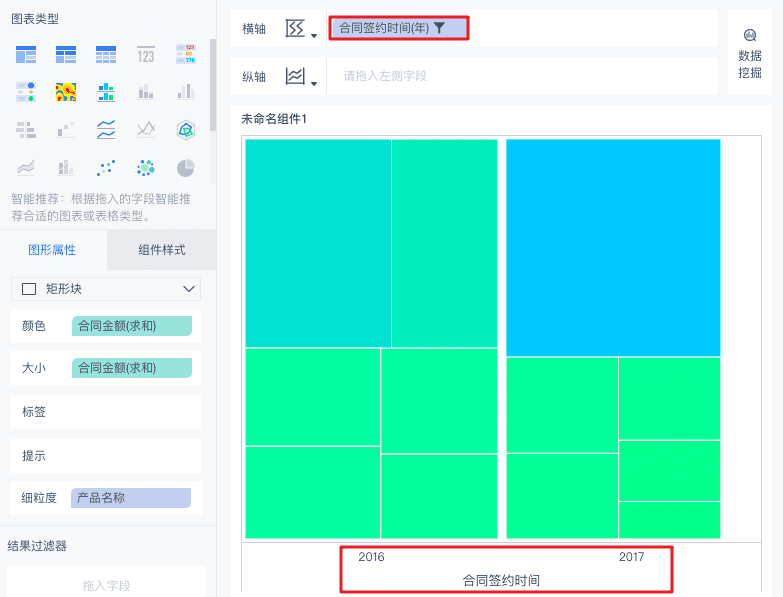The width and height of the screenshot is (783, 597).
Task: Select the detail table chart type
Action: click(x=106, y=54)
